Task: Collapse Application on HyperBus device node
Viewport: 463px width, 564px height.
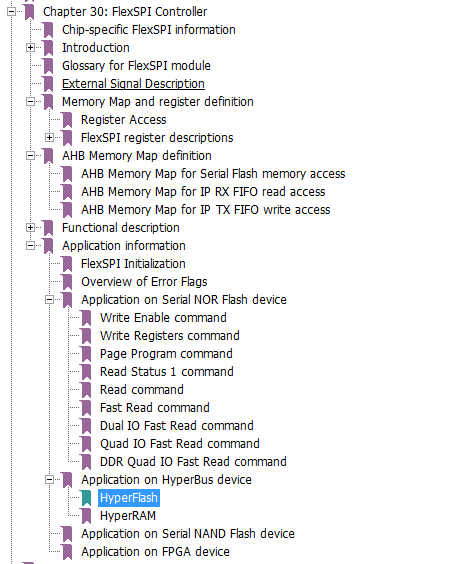Action: (50, 479)
